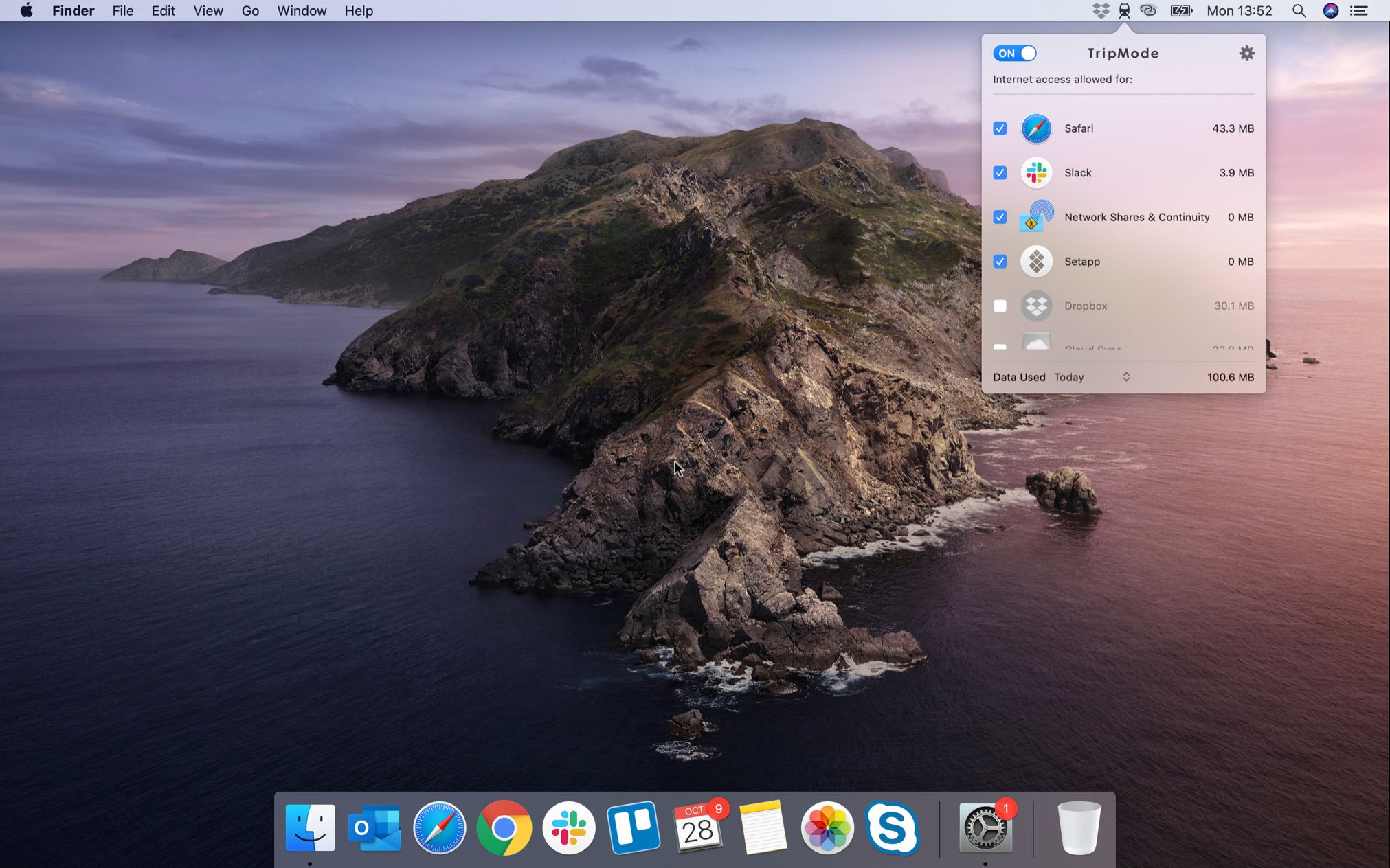Screen dimensions: 1390x868
Task: Click the Safari icon in TripMode list
Action: [1036, 128]
